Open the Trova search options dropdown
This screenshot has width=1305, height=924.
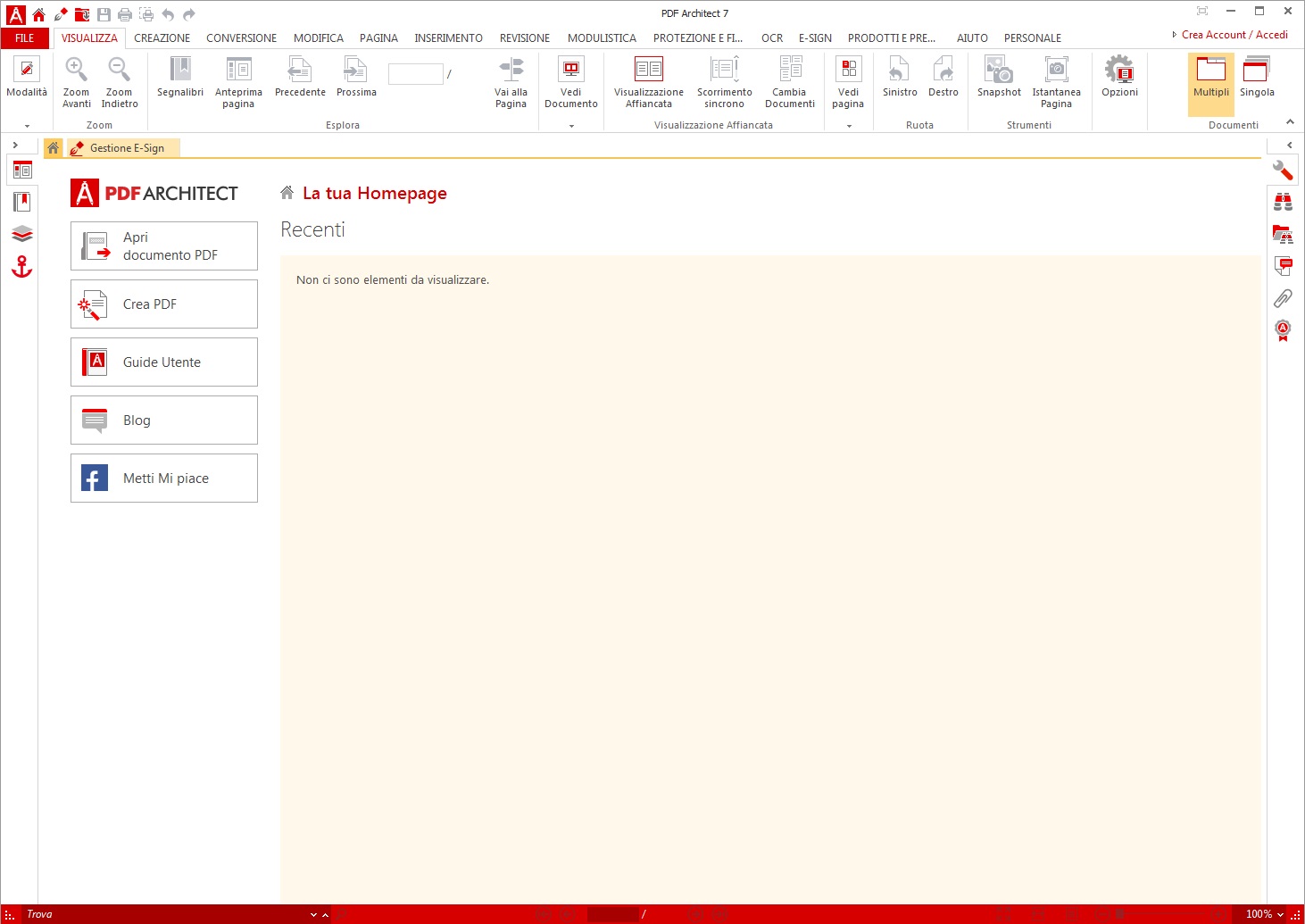pyautogui.click(x=313, y=914)
